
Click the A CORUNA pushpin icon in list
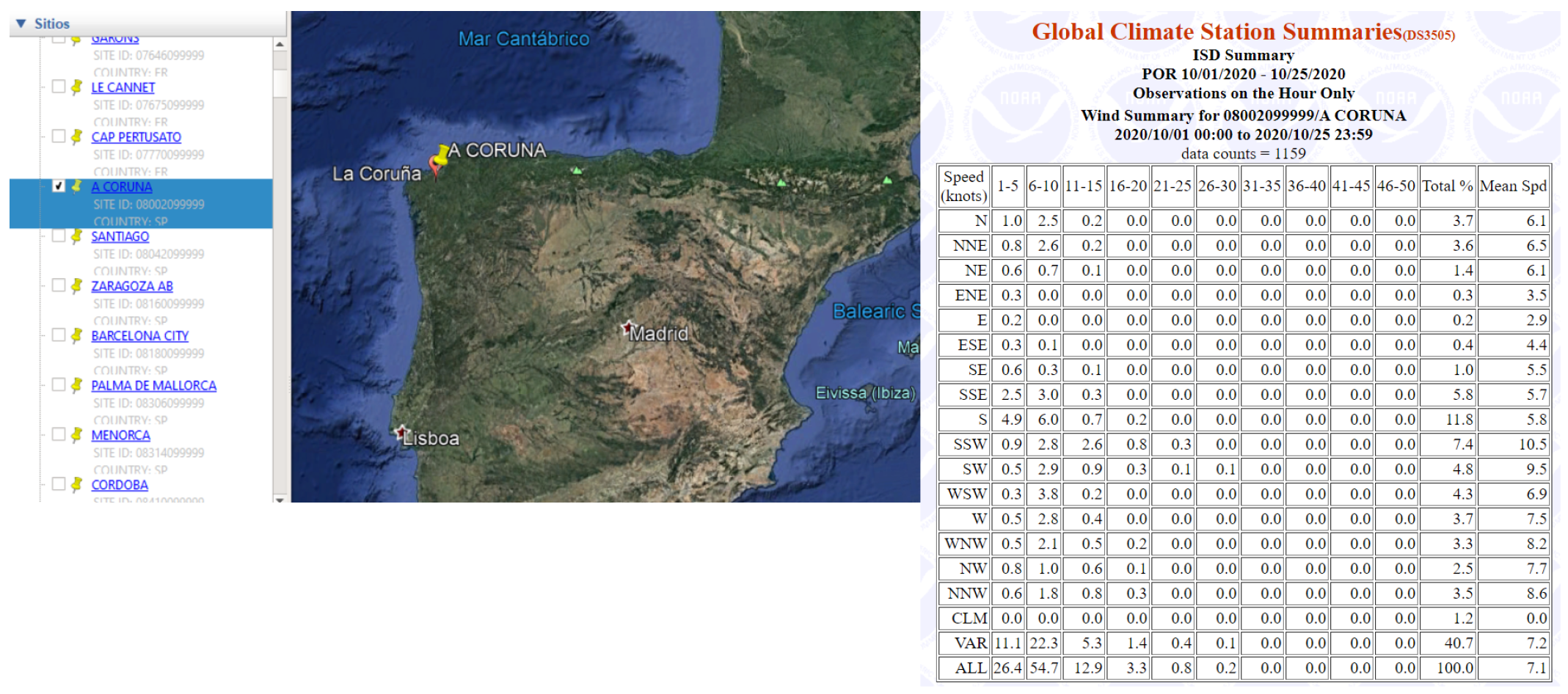click(x=76, y=187)
